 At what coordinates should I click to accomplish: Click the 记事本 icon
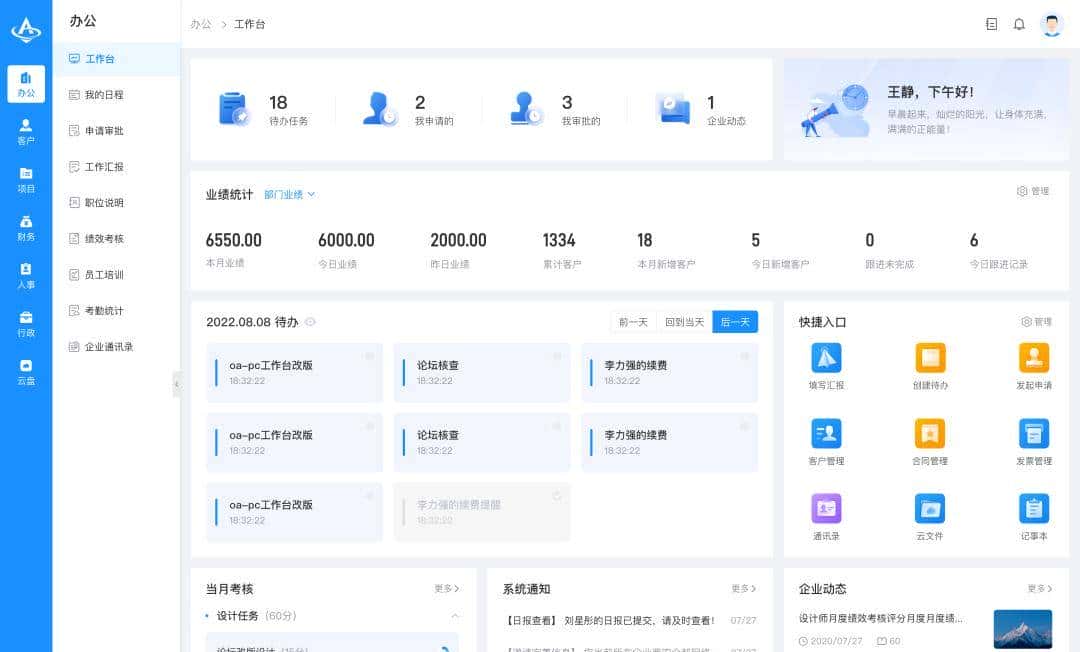coord(1033,510)
